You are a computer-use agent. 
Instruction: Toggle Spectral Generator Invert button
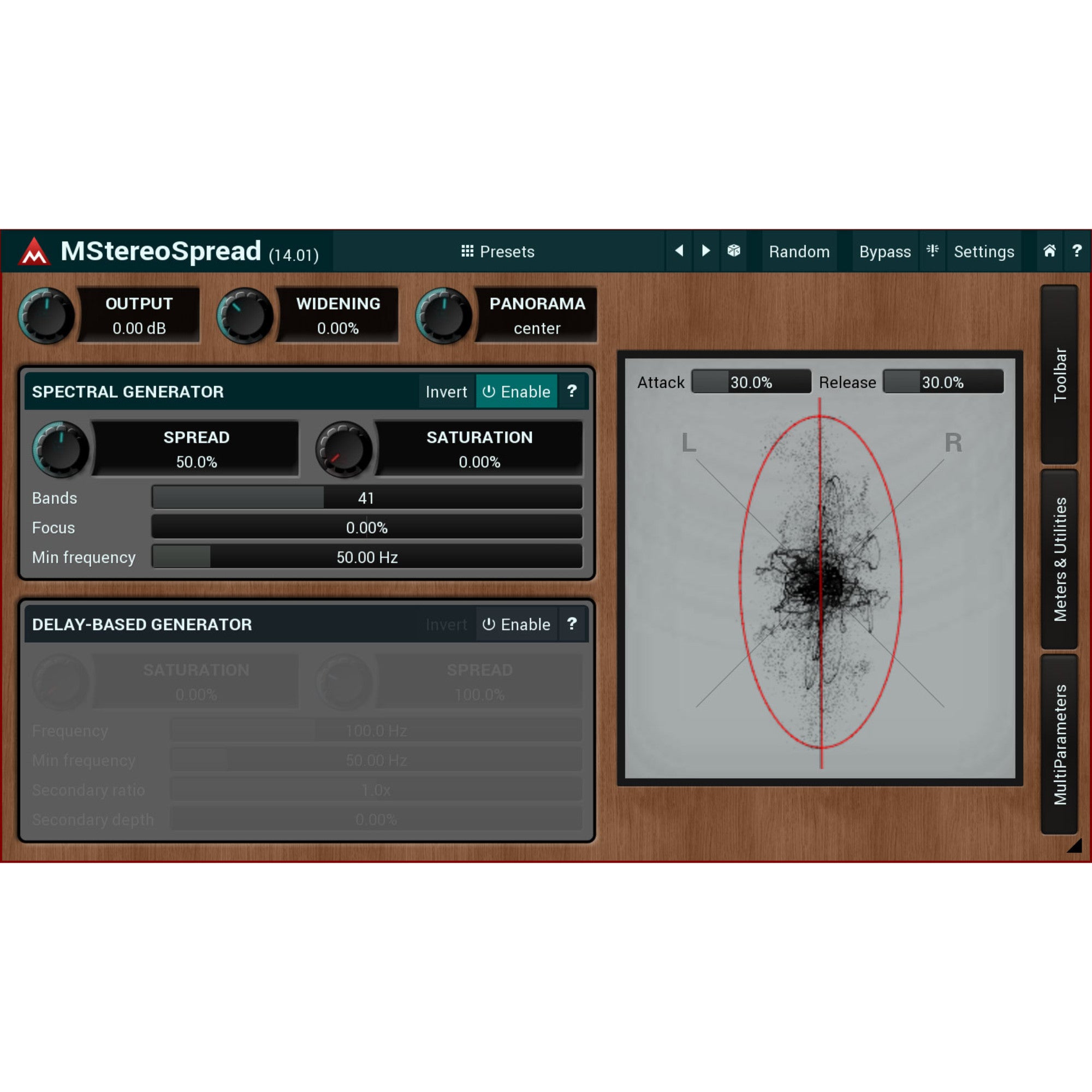point(447,391)
